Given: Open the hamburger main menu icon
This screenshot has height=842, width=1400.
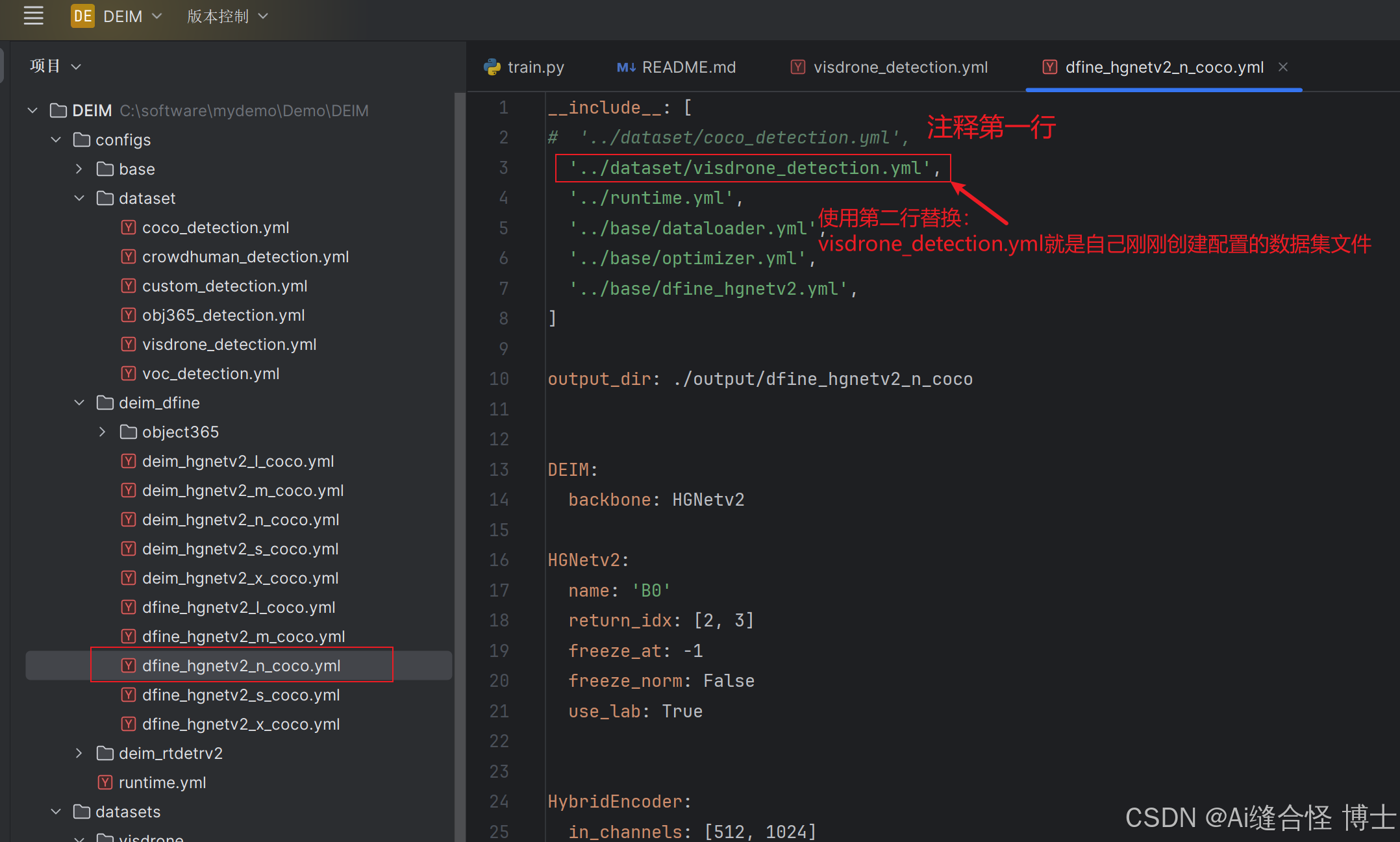Looking at the screenshot, I should 33,16.
